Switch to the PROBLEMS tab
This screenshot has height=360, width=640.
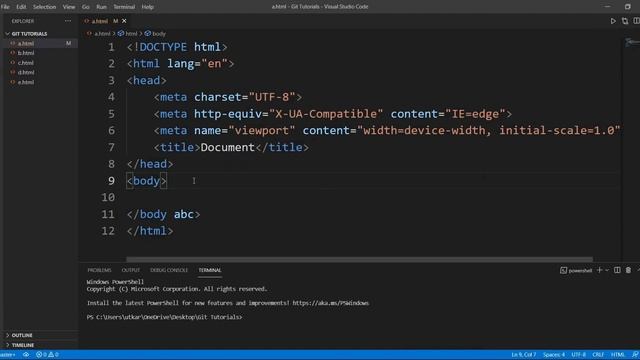point(99,270)
